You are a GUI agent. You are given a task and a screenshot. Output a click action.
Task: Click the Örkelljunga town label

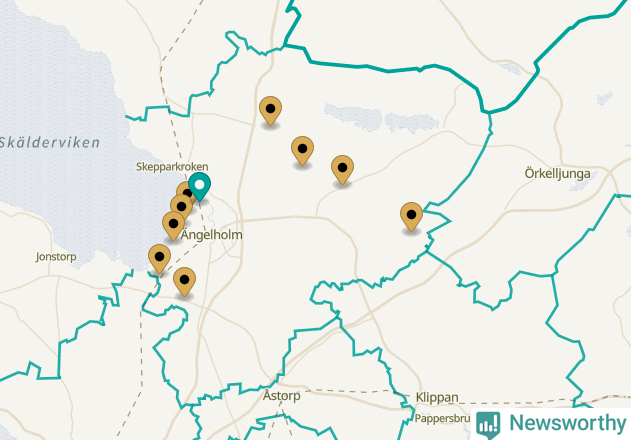coord(557,174)
